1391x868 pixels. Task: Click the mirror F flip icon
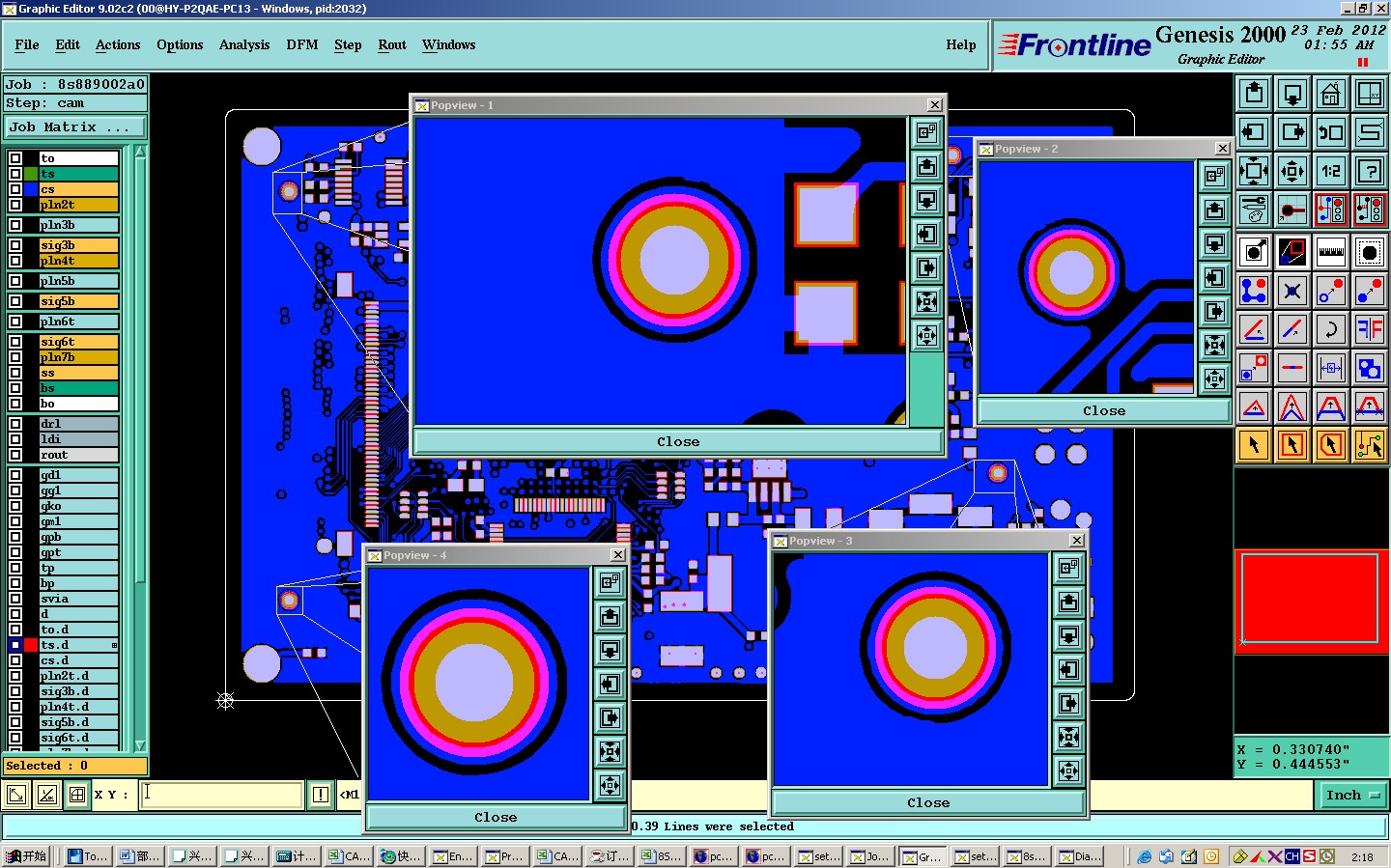tap(1370, 329)
